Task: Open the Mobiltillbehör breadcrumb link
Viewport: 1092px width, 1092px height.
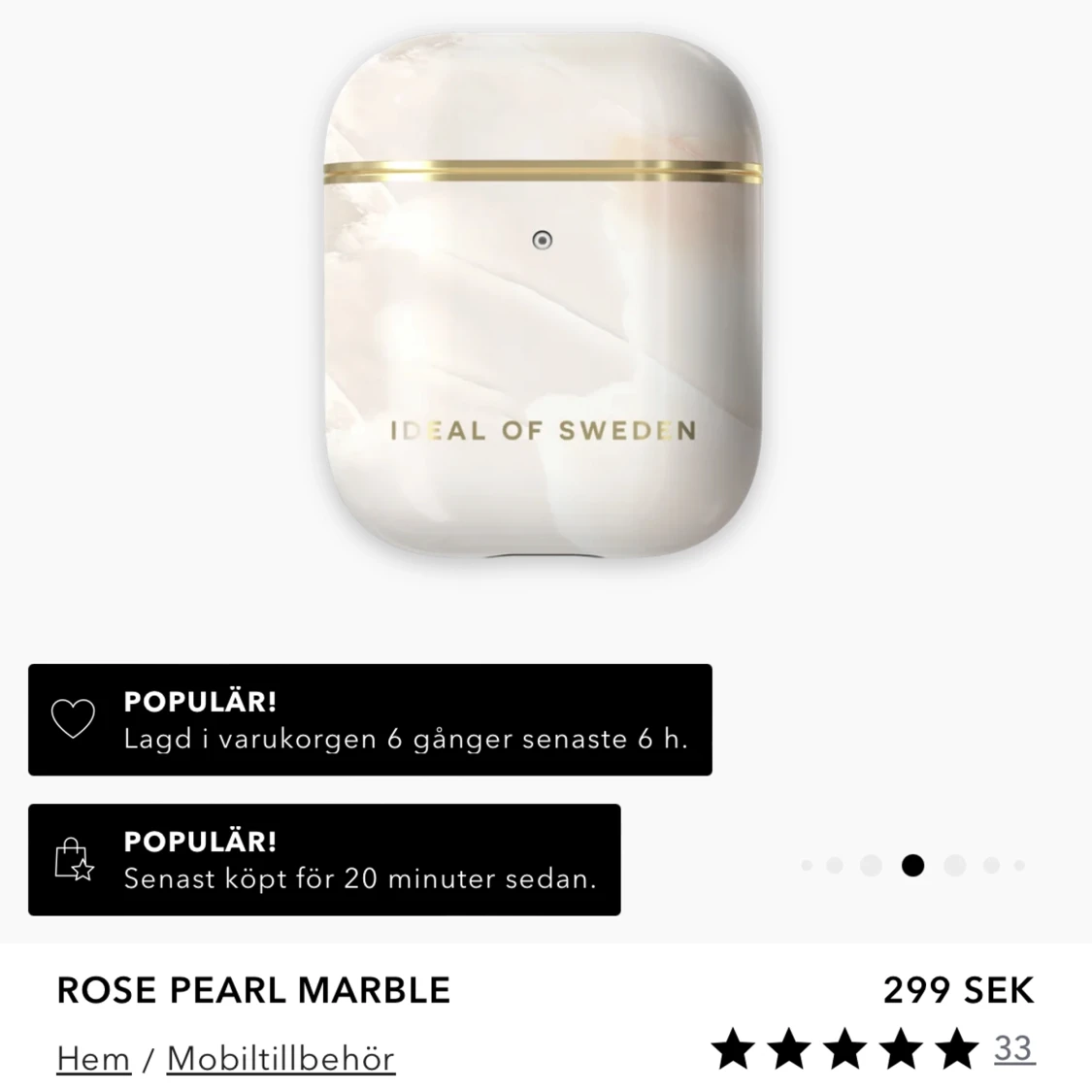Action: tap(281, 1059)
